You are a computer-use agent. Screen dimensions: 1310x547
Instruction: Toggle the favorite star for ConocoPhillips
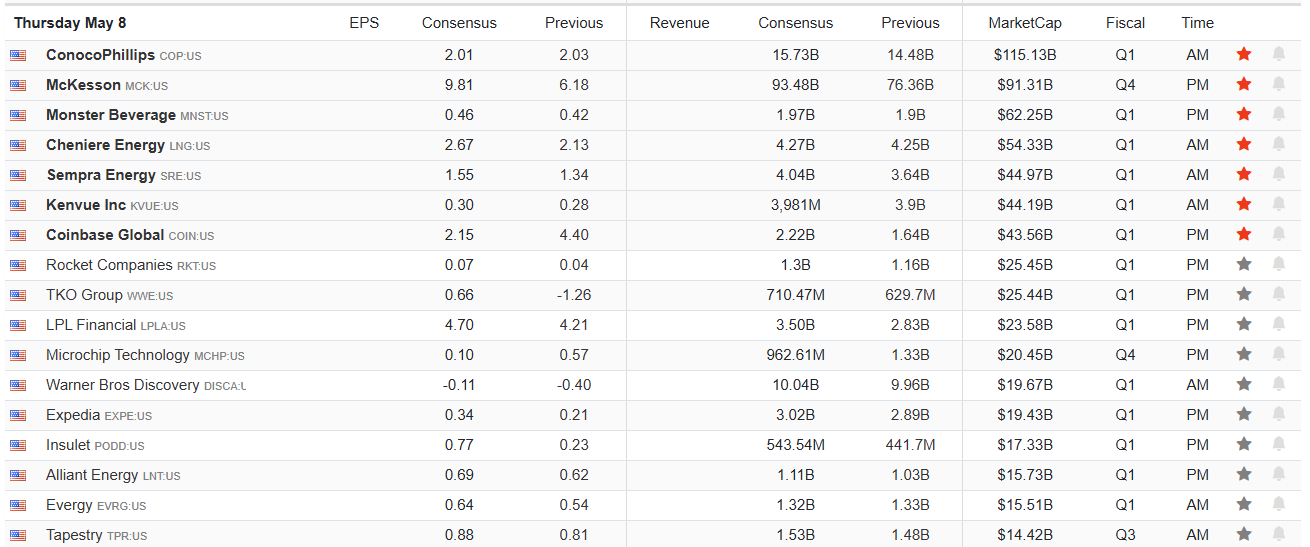[1244, 55]
